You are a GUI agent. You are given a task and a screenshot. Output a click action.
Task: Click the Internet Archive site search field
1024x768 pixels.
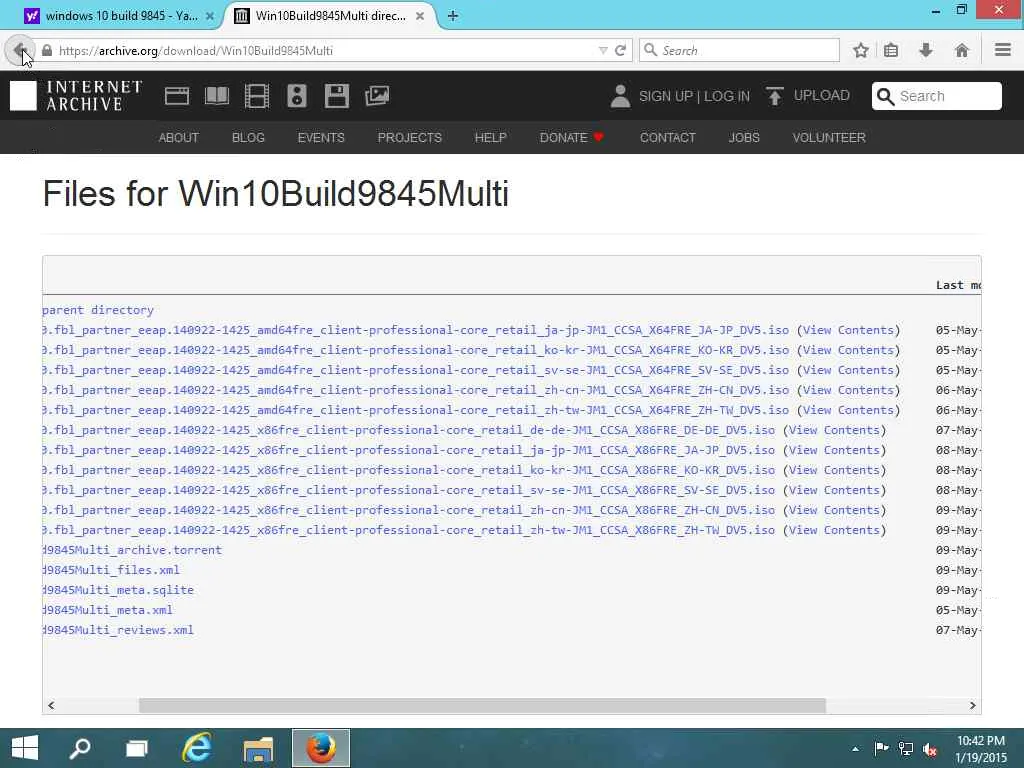pos(936,96)
